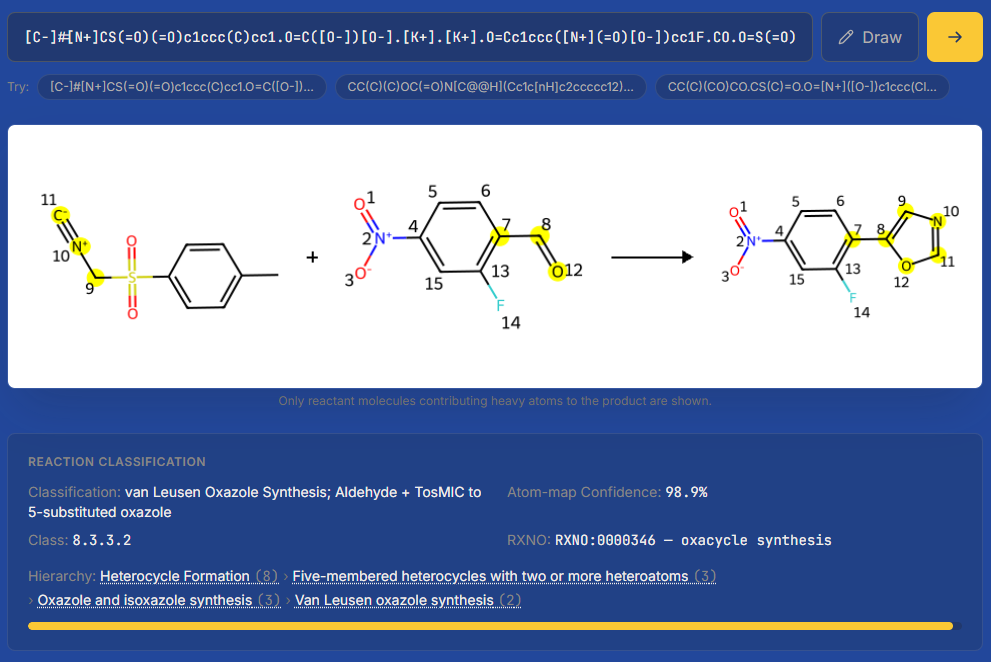
Task: Click the RXNO:0000346 oxacycle synthesis text
Action: (x=693, y=540)
